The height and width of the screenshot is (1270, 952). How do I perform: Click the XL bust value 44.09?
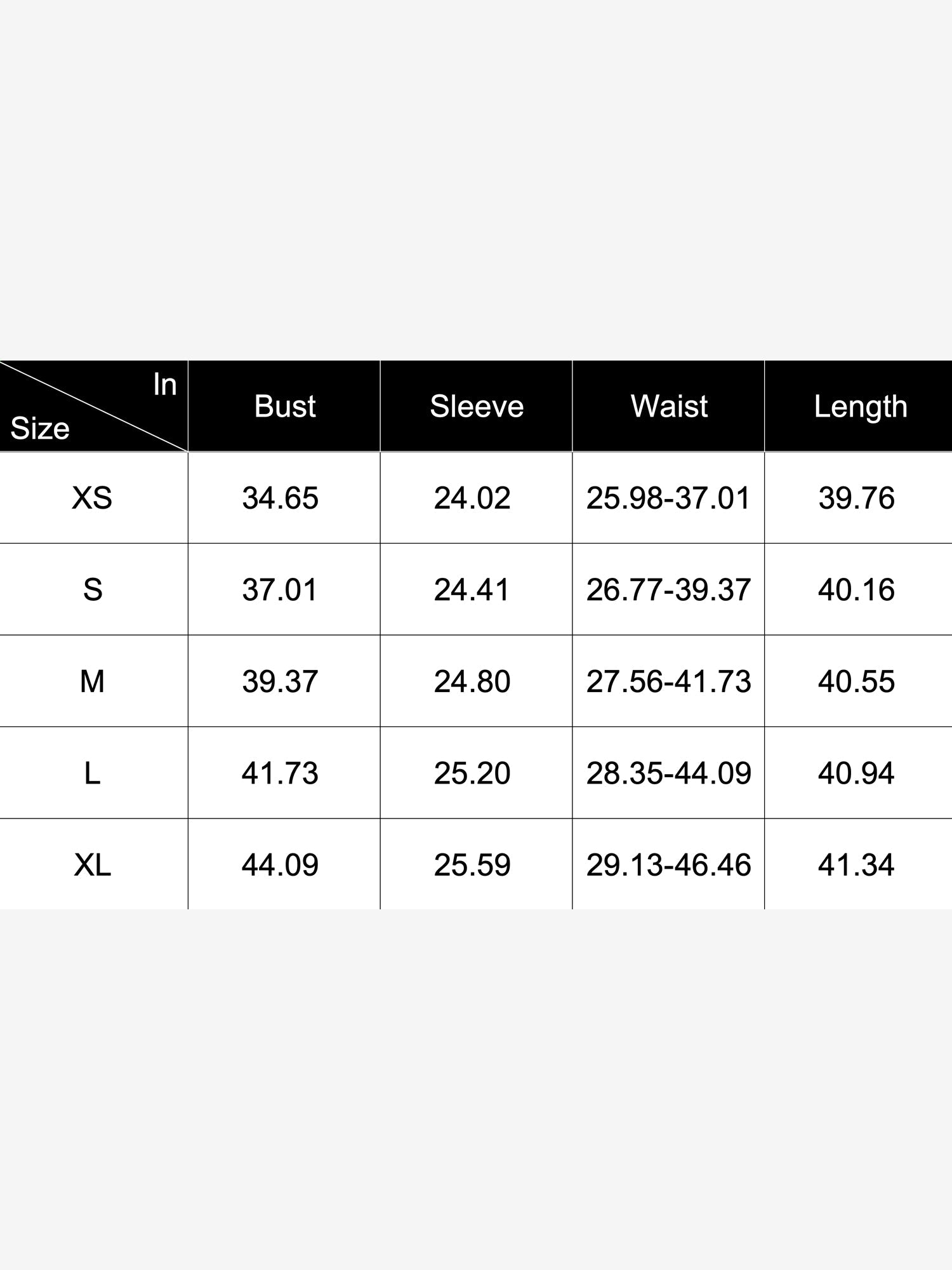click(x=280, y=865)
